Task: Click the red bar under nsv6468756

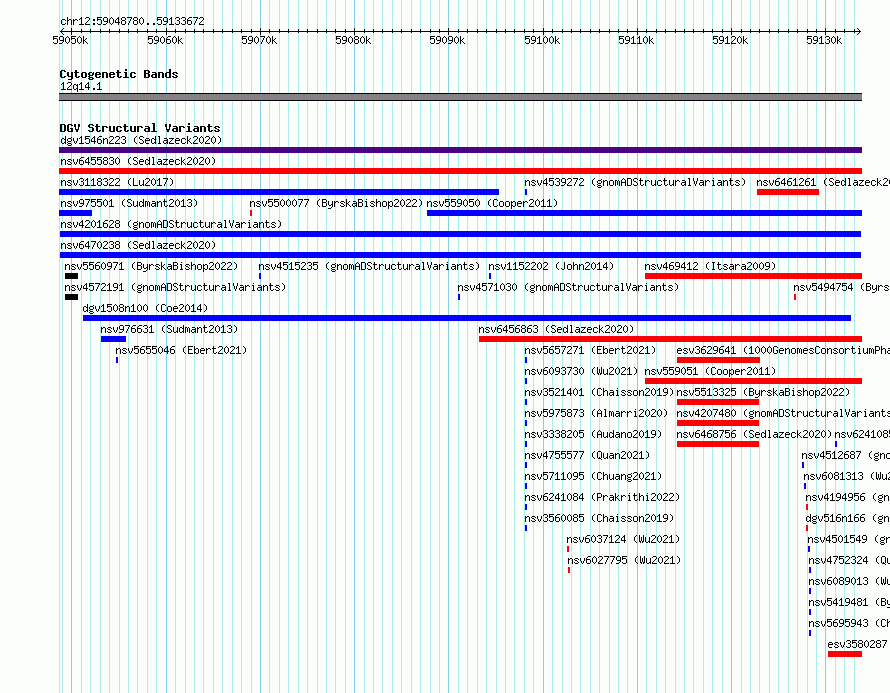Action: tap(718, 444)
